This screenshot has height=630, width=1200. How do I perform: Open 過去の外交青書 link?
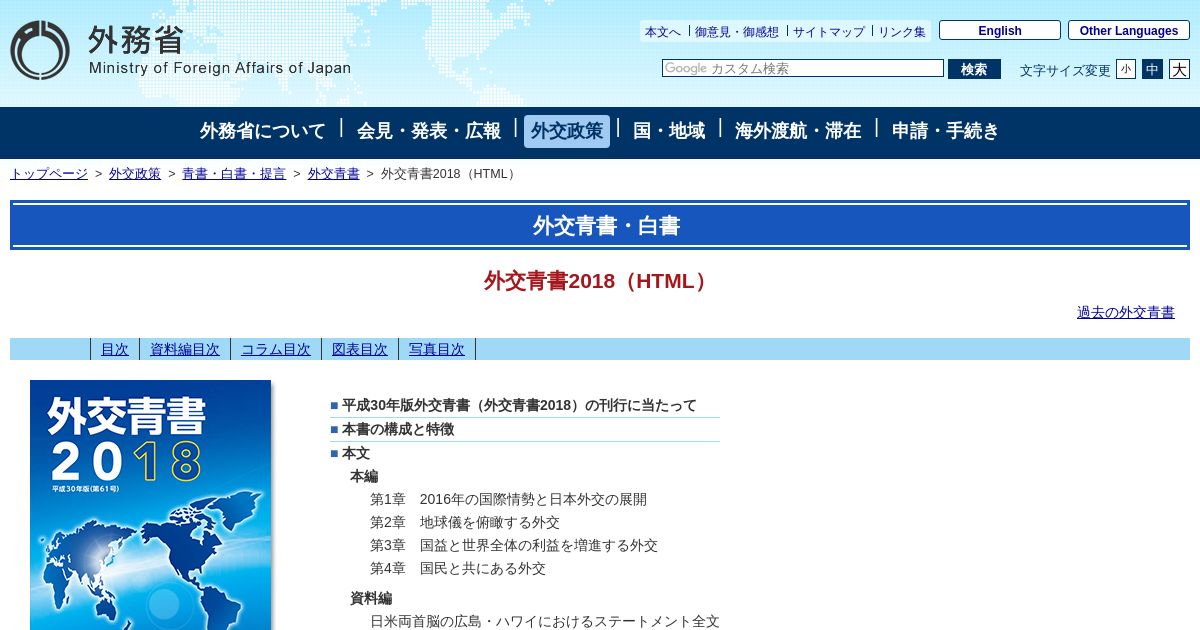(1126, 312)
